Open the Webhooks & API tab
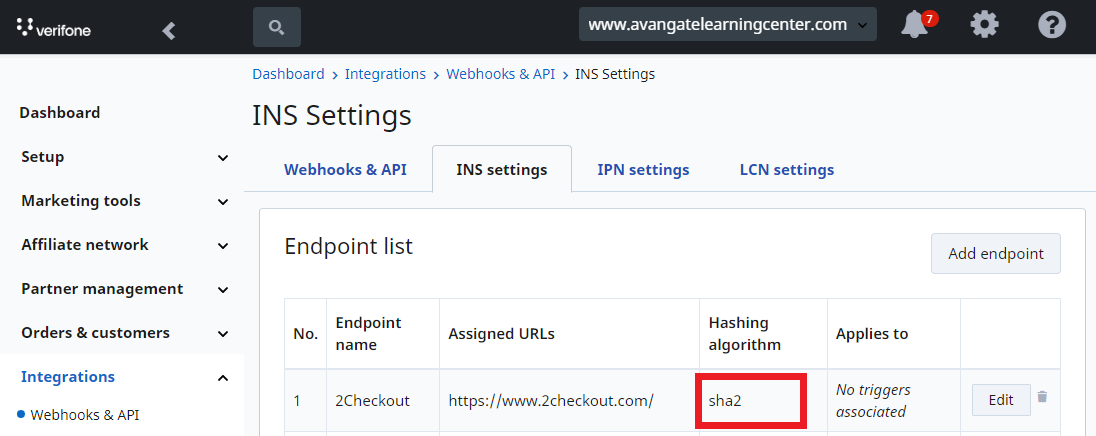The height and width of the screenshot is (436, 1096). (345, 170)
